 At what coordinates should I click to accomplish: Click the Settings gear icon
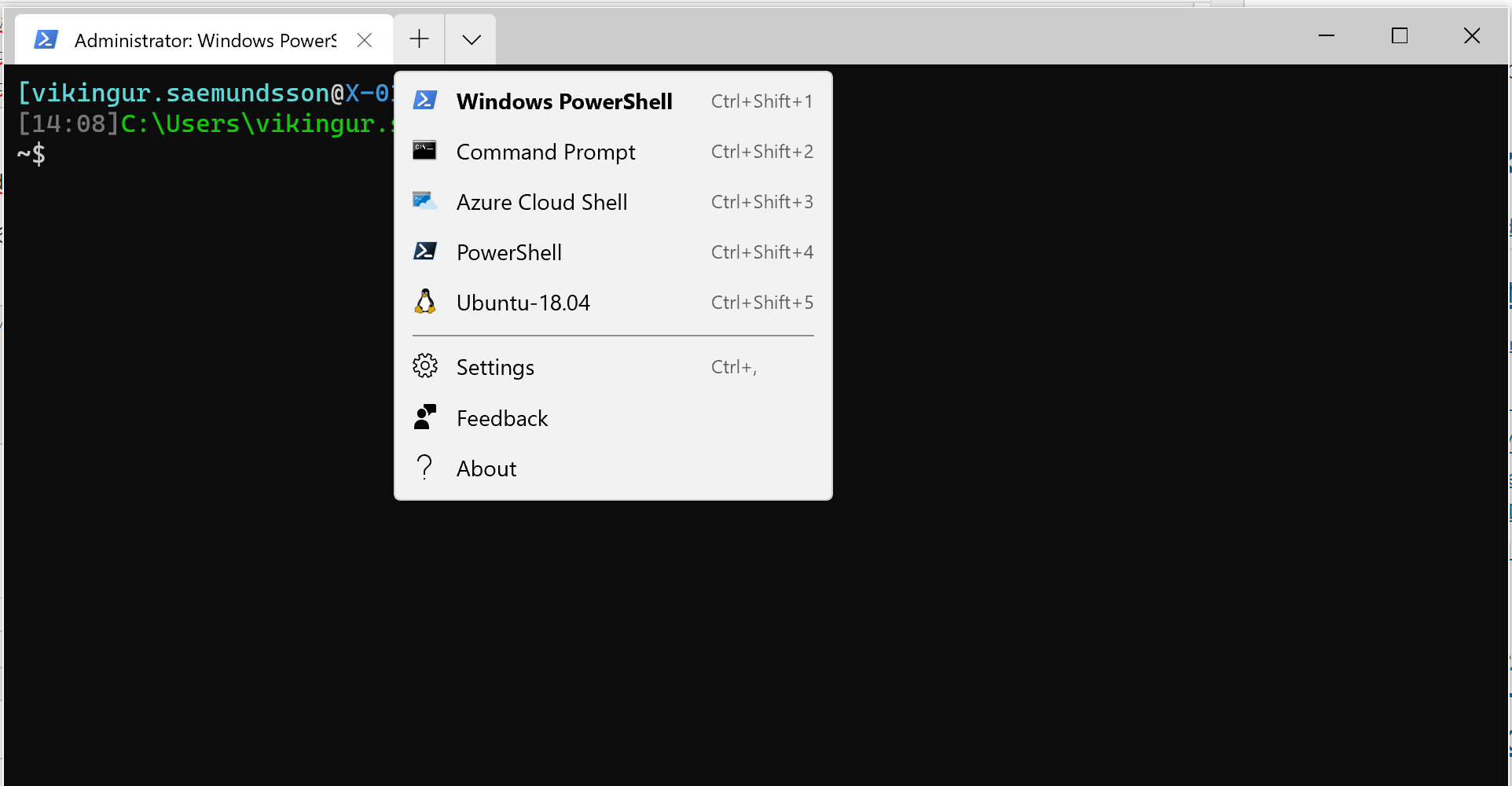click(x=424, y=365)
